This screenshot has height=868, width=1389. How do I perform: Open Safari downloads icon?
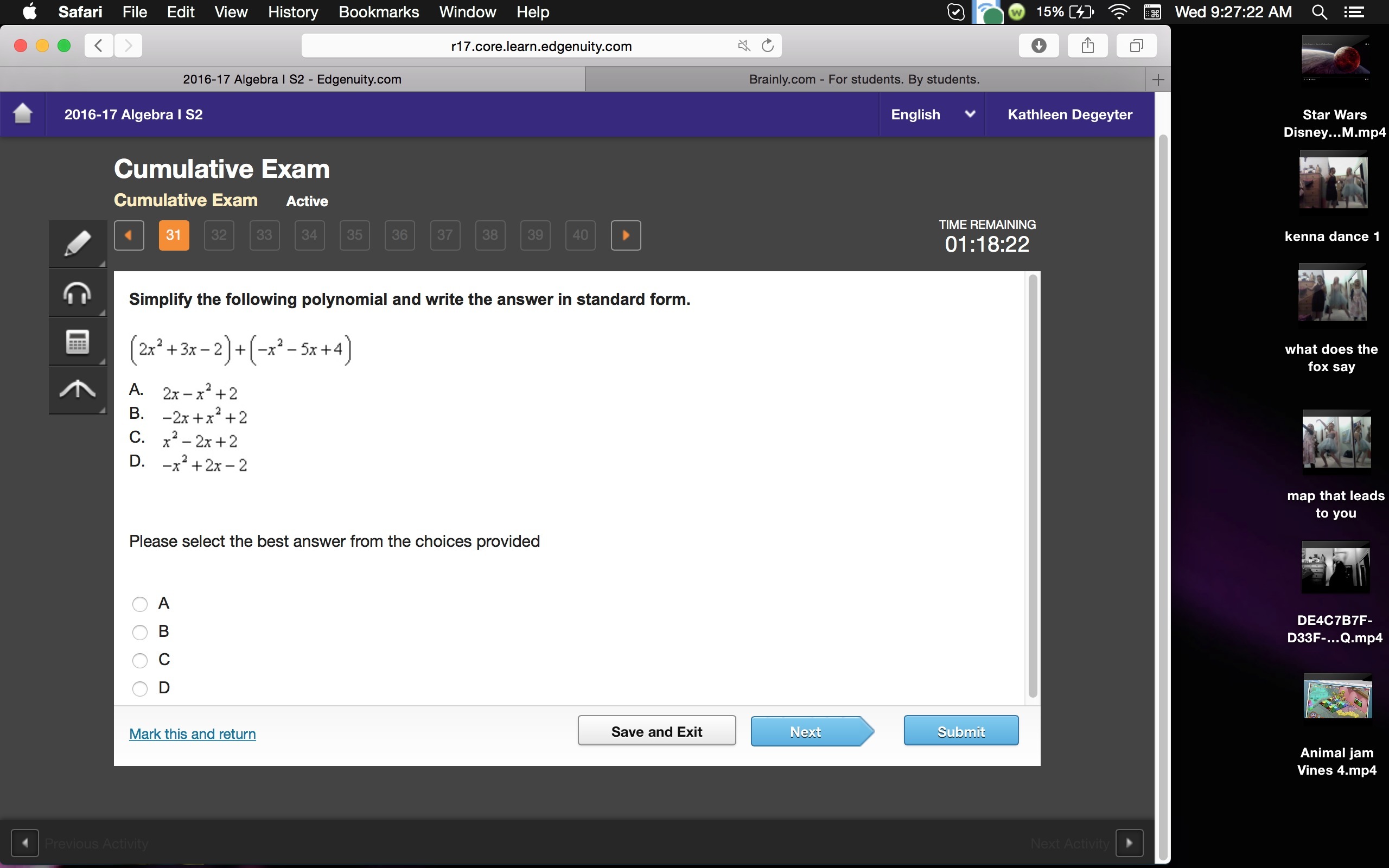pos(1038,46)
